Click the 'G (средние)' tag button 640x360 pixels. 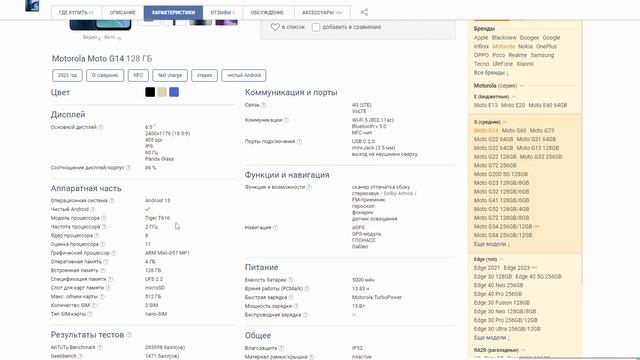pos(105,76)
